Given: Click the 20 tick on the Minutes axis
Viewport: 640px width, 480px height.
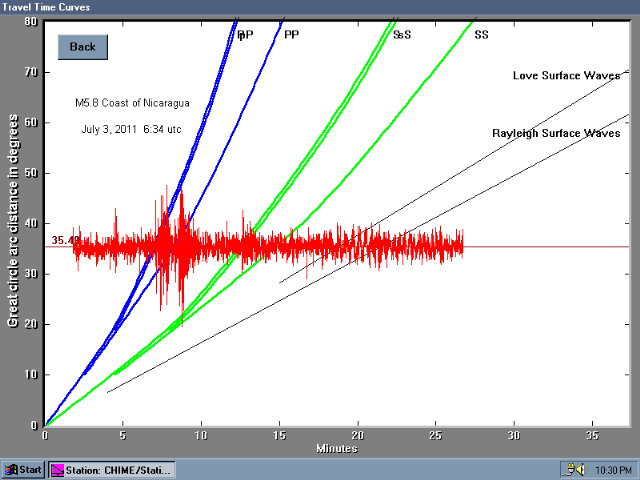Looking at the screenshot, I should 357,436.
